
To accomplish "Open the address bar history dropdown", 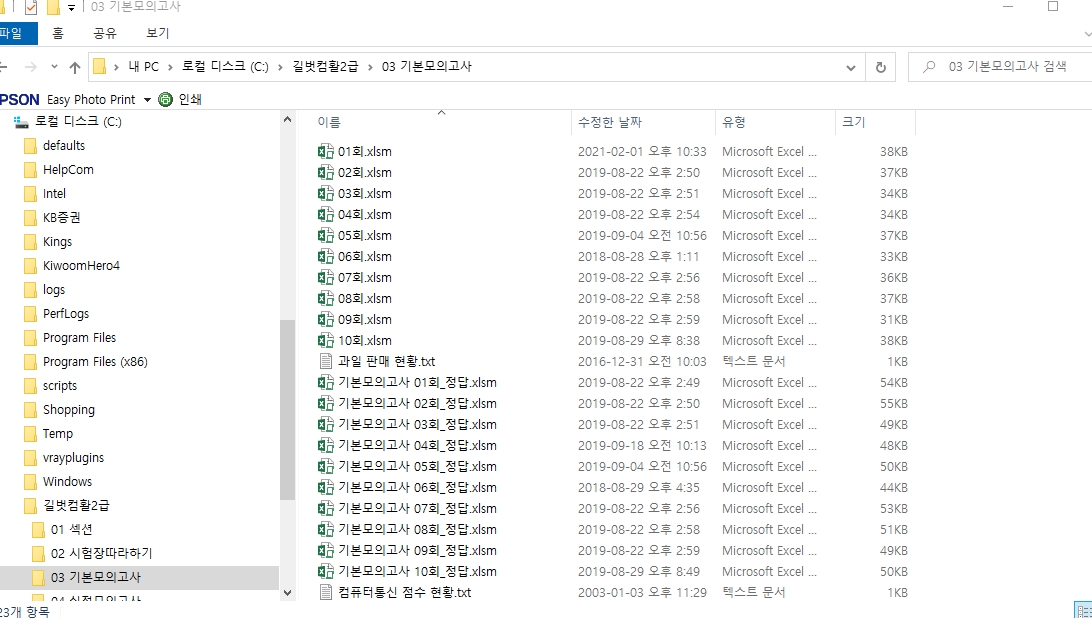I will click(851, 67).
